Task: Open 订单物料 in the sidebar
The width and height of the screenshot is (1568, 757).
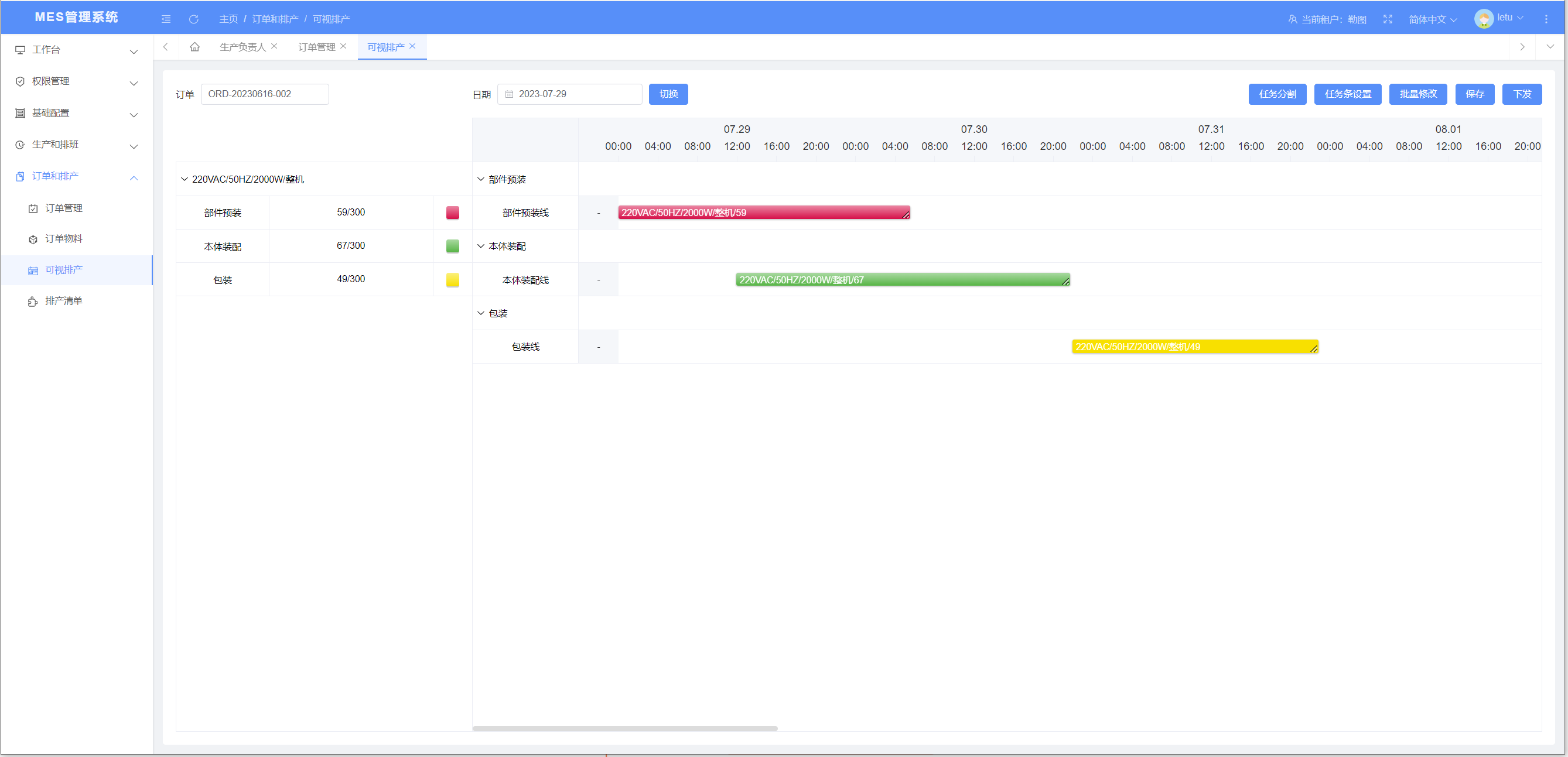Action: (x=63, y=238)
